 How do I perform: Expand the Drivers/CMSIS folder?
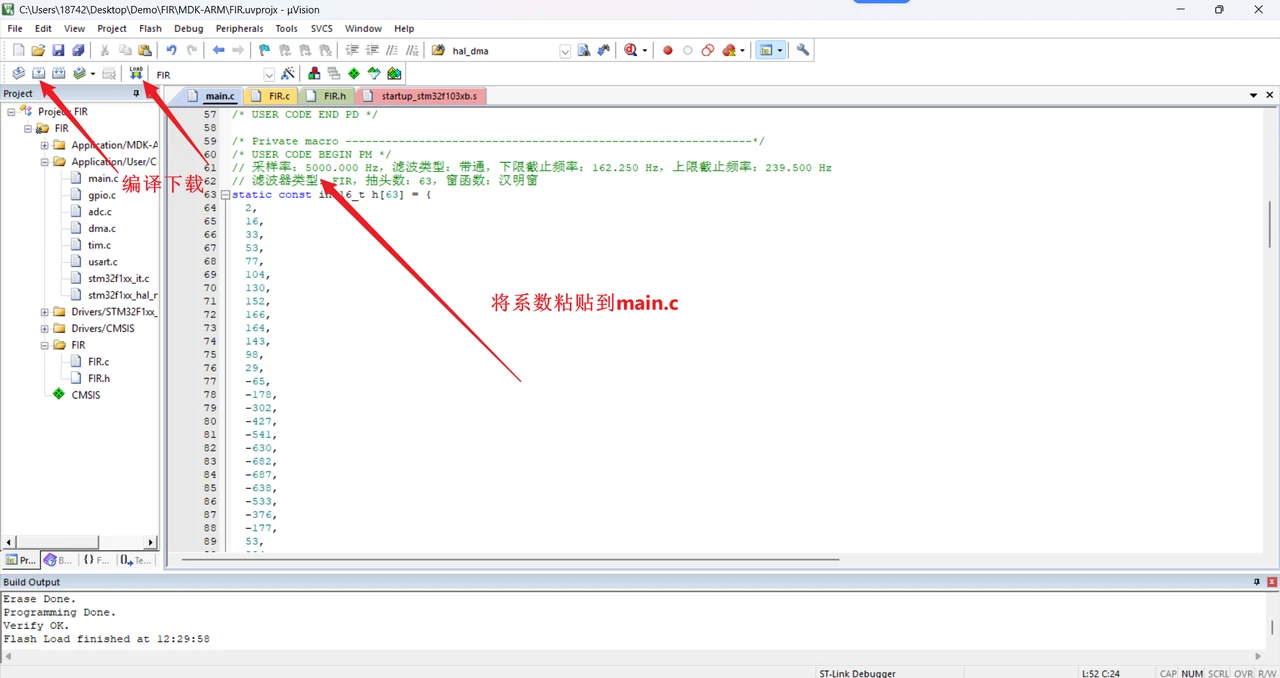click(x=45, y=328)
